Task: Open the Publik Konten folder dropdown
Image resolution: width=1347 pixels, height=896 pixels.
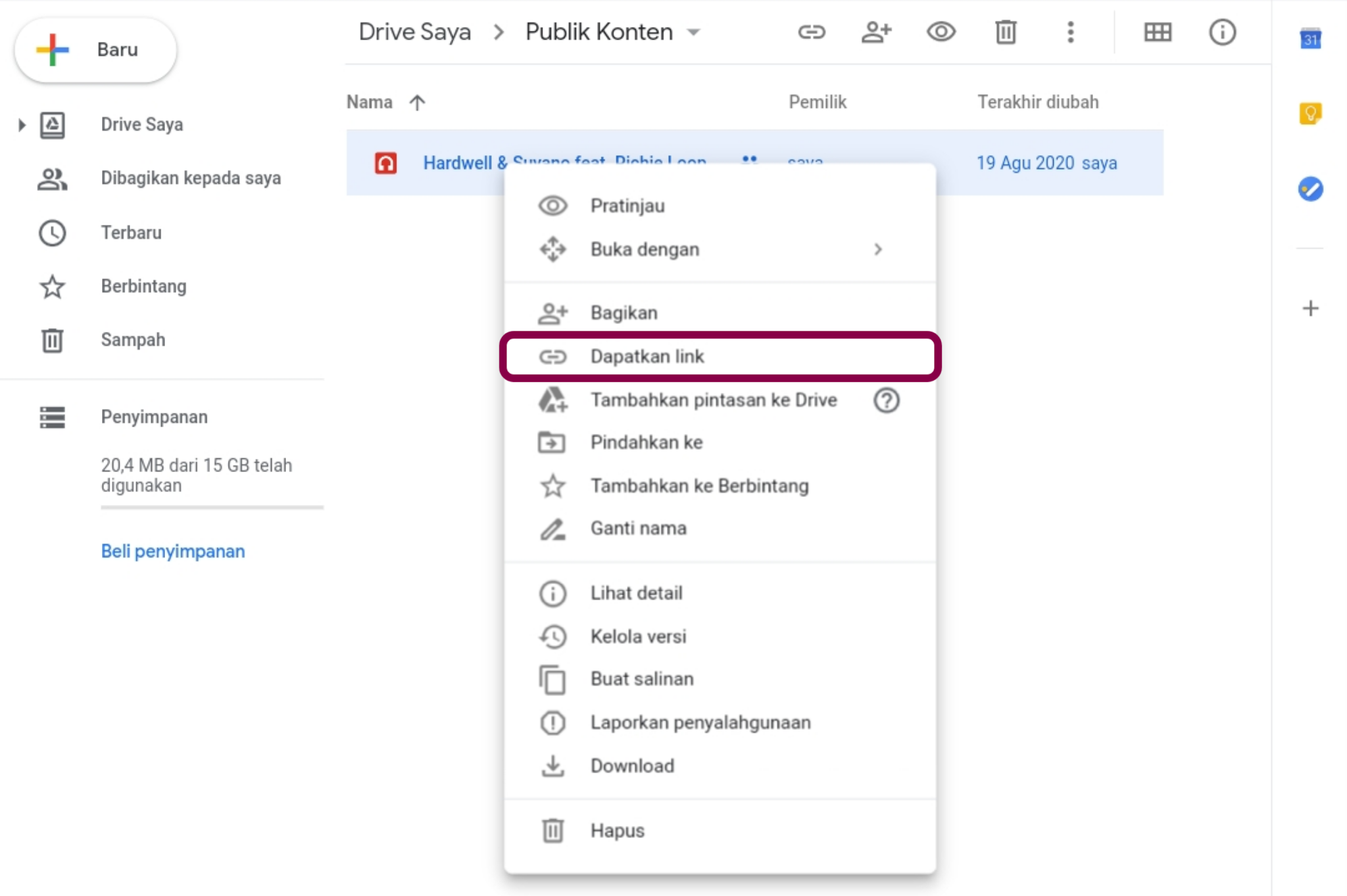Action: [x=693, y=32]
